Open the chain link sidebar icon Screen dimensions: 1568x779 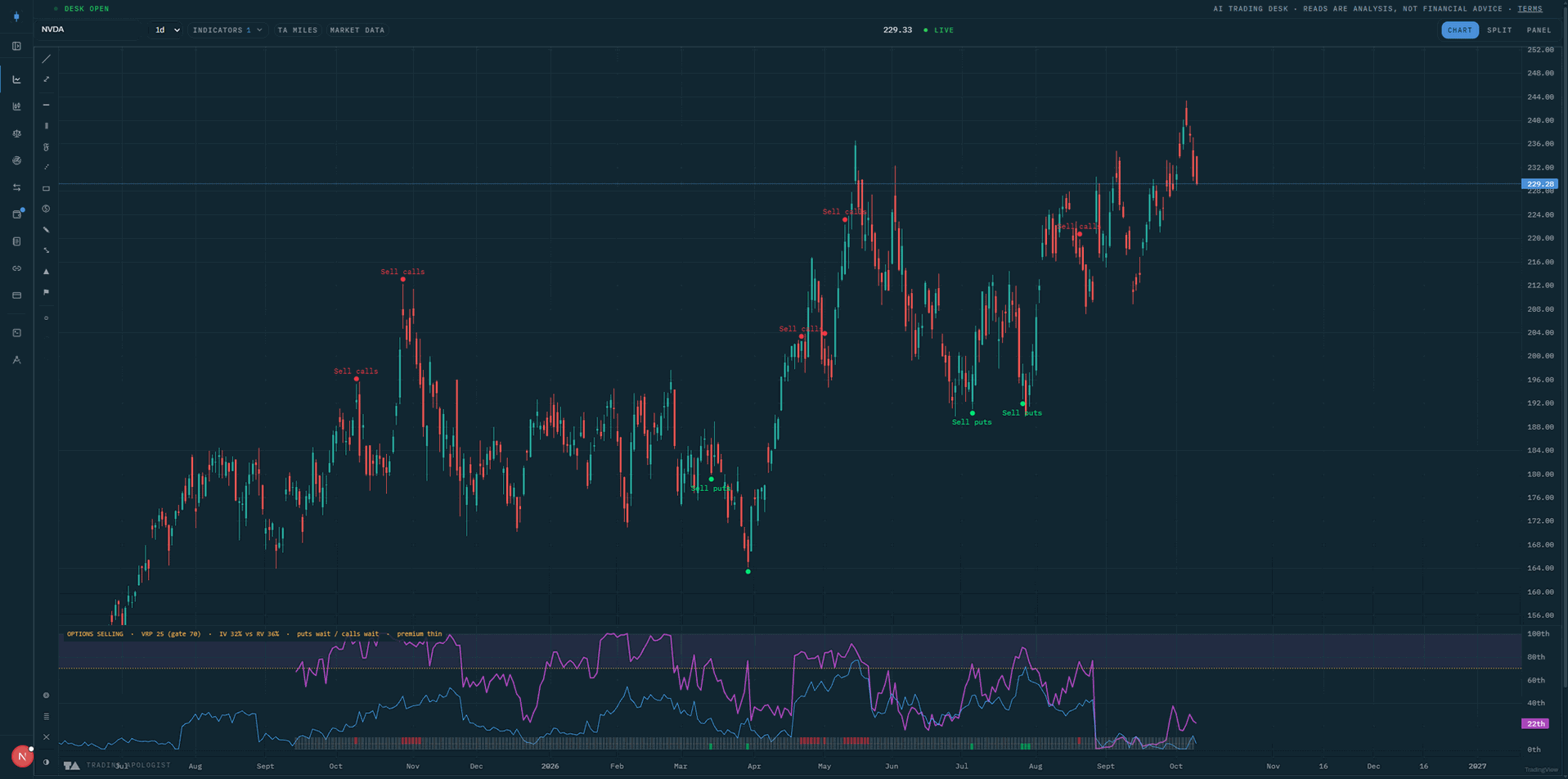pyautogui.click(x=16, y=268)
